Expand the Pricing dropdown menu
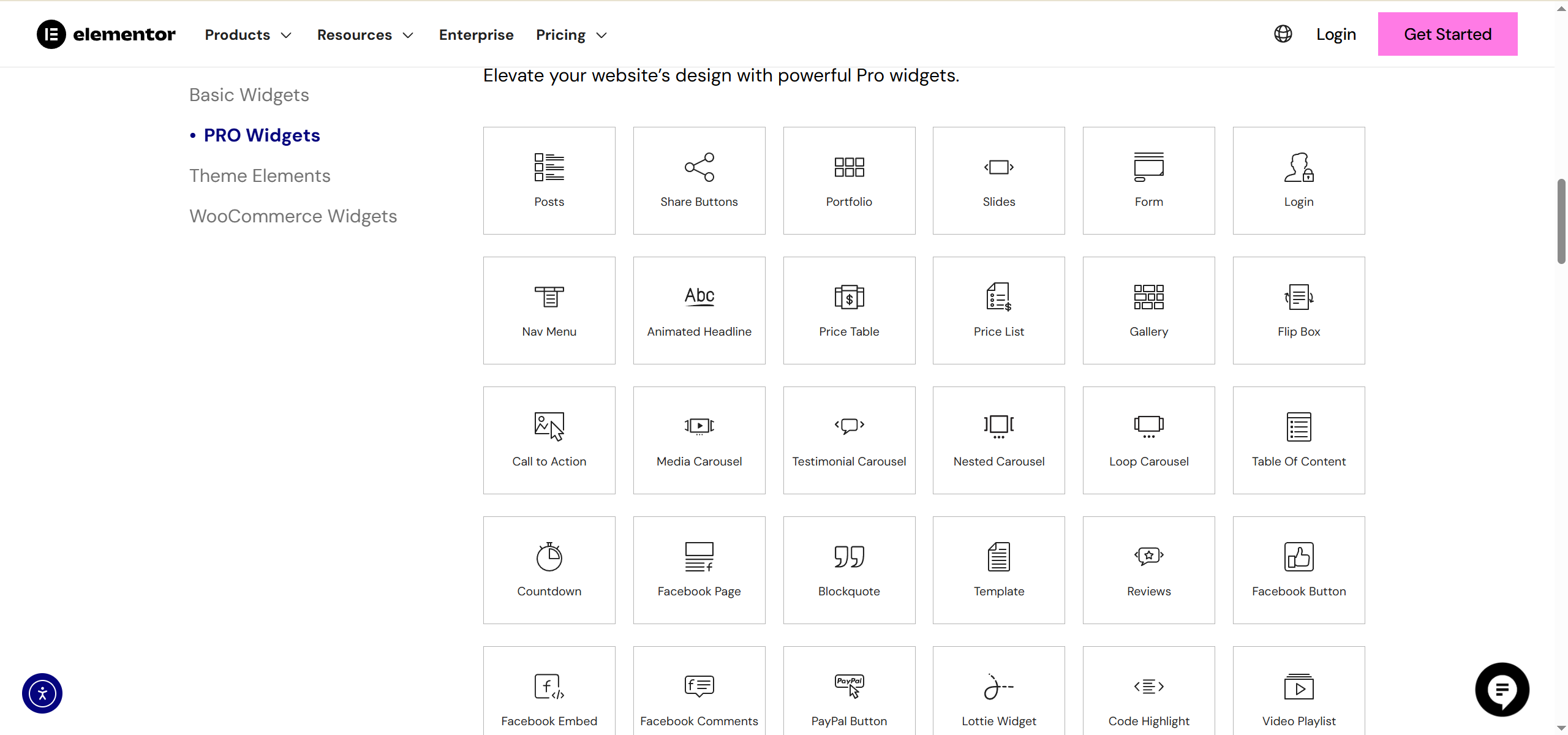1568x735 pixels. (x=571, y=35)
